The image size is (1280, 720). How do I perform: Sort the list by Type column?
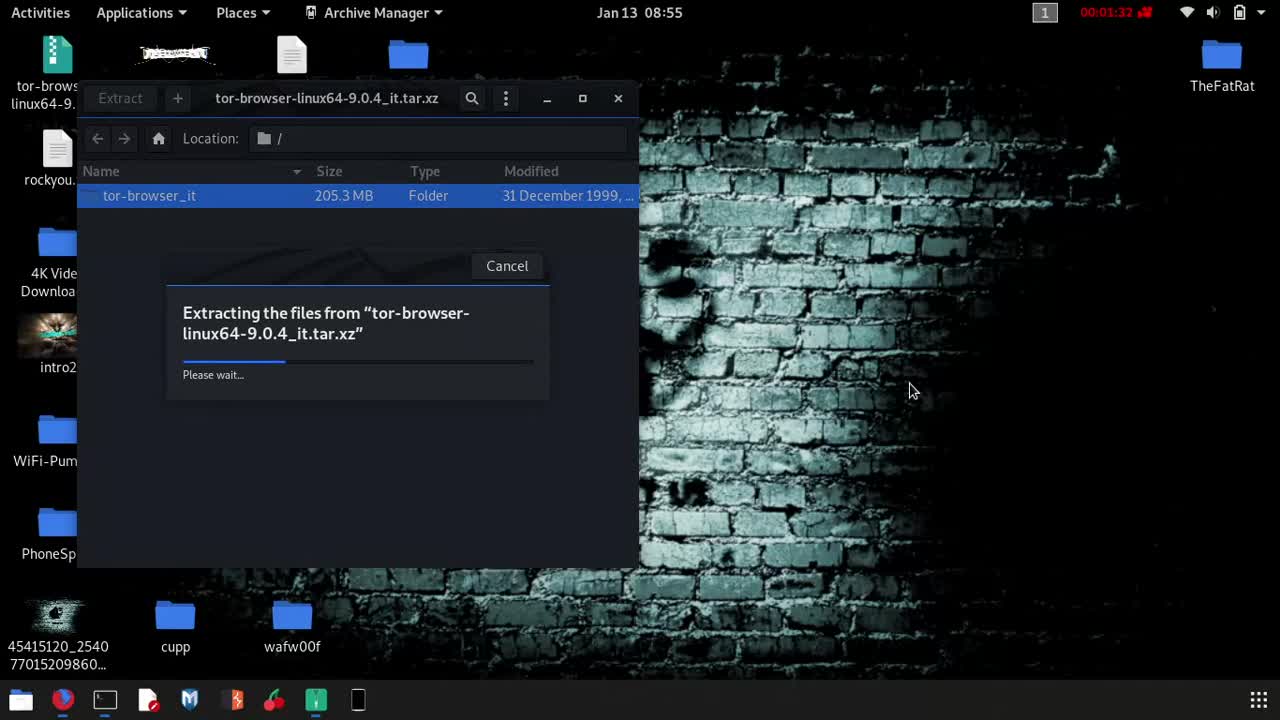point(451,171)
